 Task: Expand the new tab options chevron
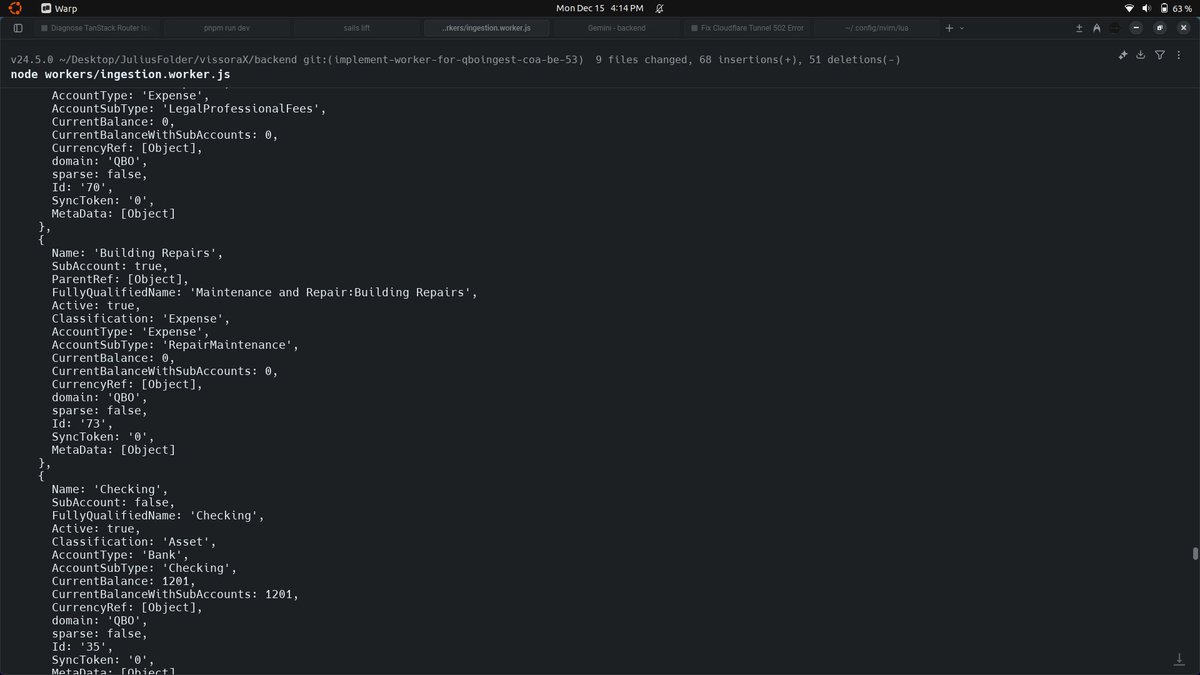(x=962, y=28)
